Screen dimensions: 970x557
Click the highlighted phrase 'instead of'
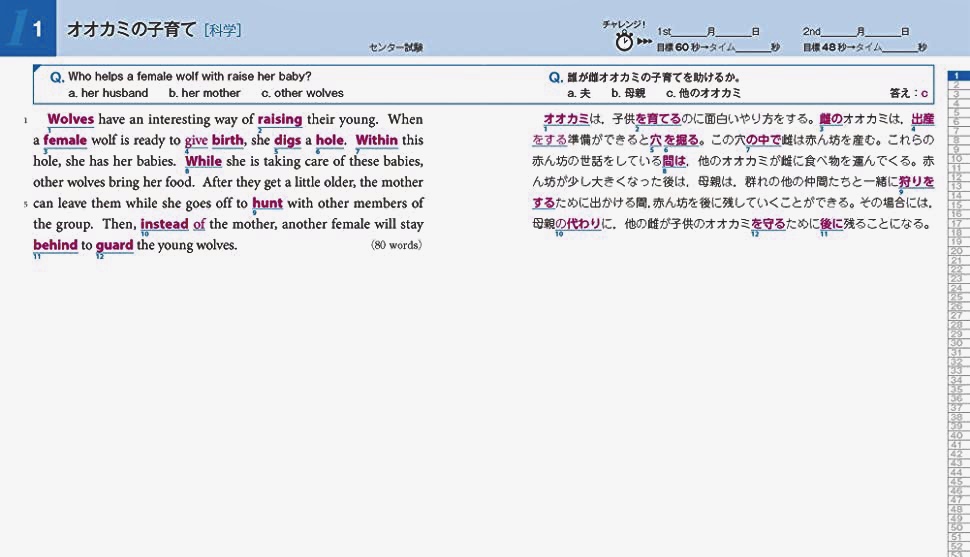coord(173,224)
